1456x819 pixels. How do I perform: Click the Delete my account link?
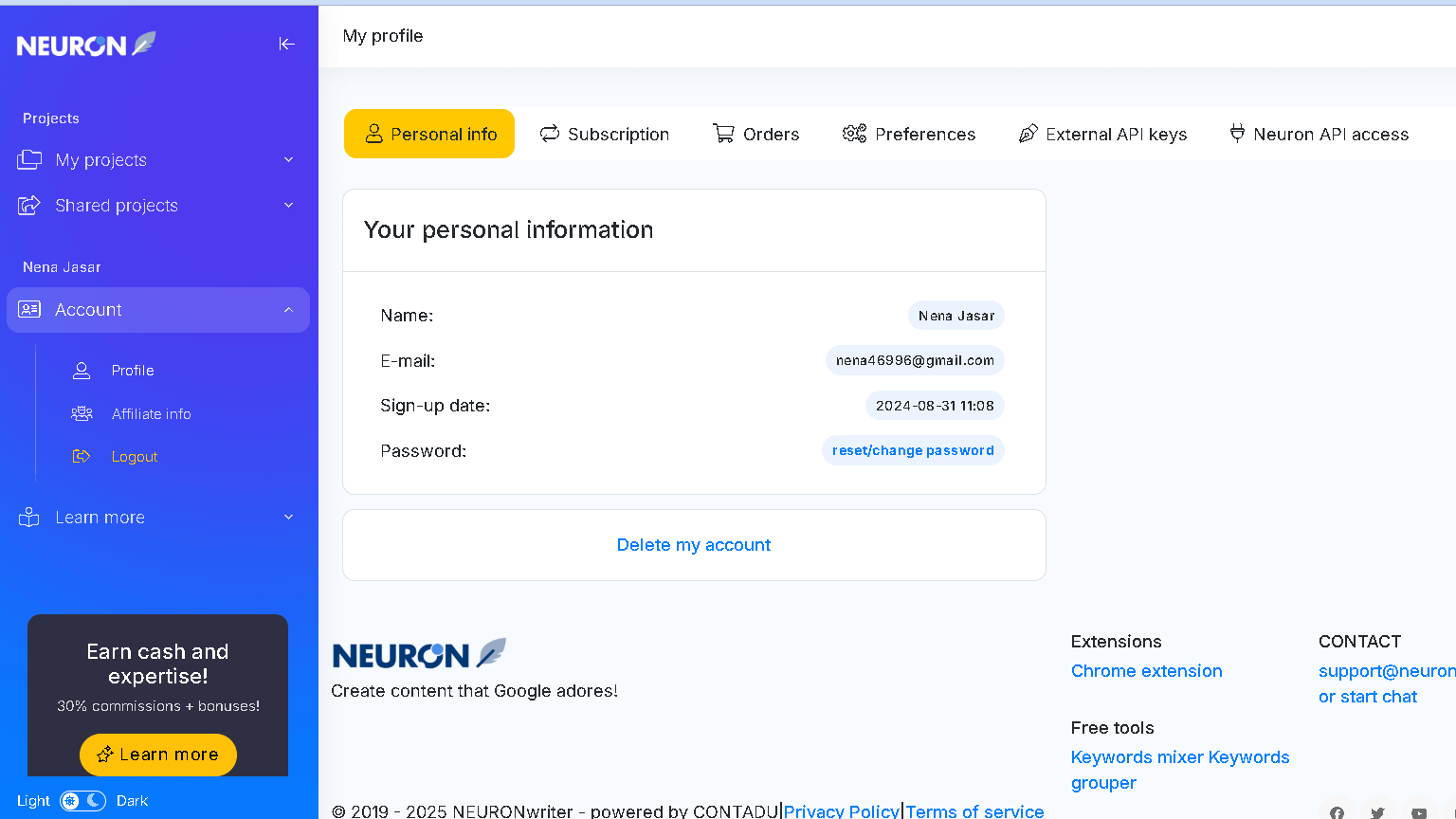693,544
